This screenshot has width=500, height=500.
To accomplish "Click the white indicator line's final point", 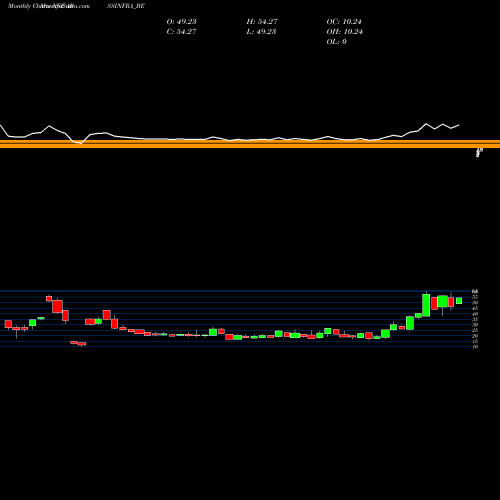I will coord(459,125).
